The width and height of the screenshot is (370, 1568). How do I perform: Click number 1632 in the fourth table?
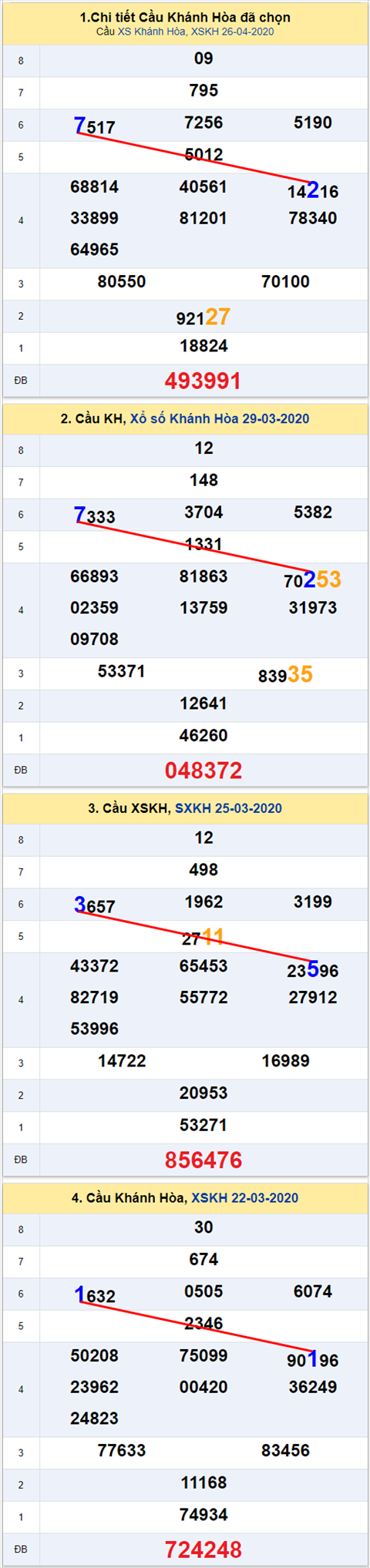click(94, 1295)
